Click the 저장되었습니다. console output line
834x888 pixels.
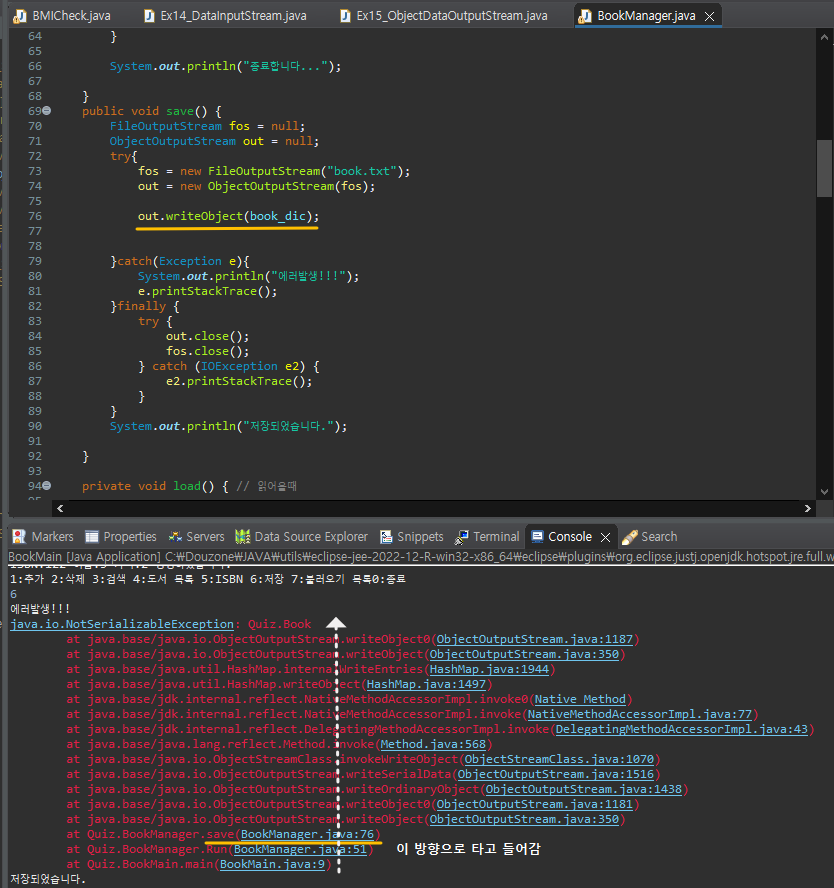(x=48, y=879)
